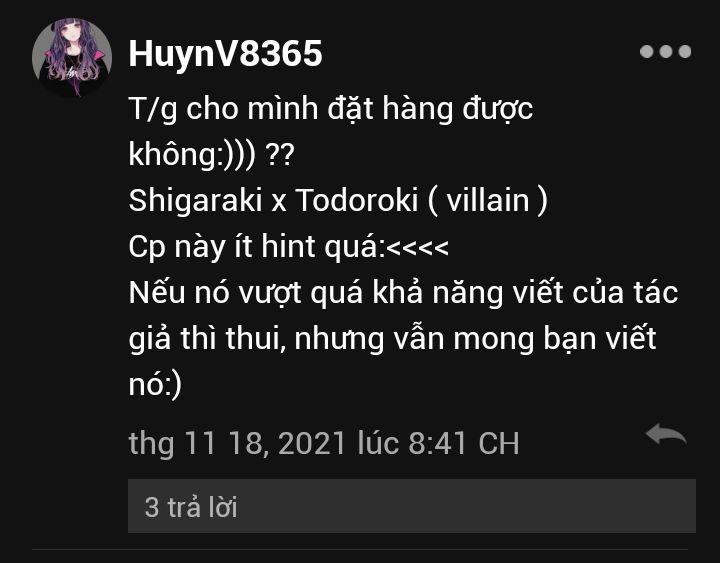720x563 pixels.
Task: Open the HuynV8365 username profile link
Action: pyautogui.click(x=225, y=54)
